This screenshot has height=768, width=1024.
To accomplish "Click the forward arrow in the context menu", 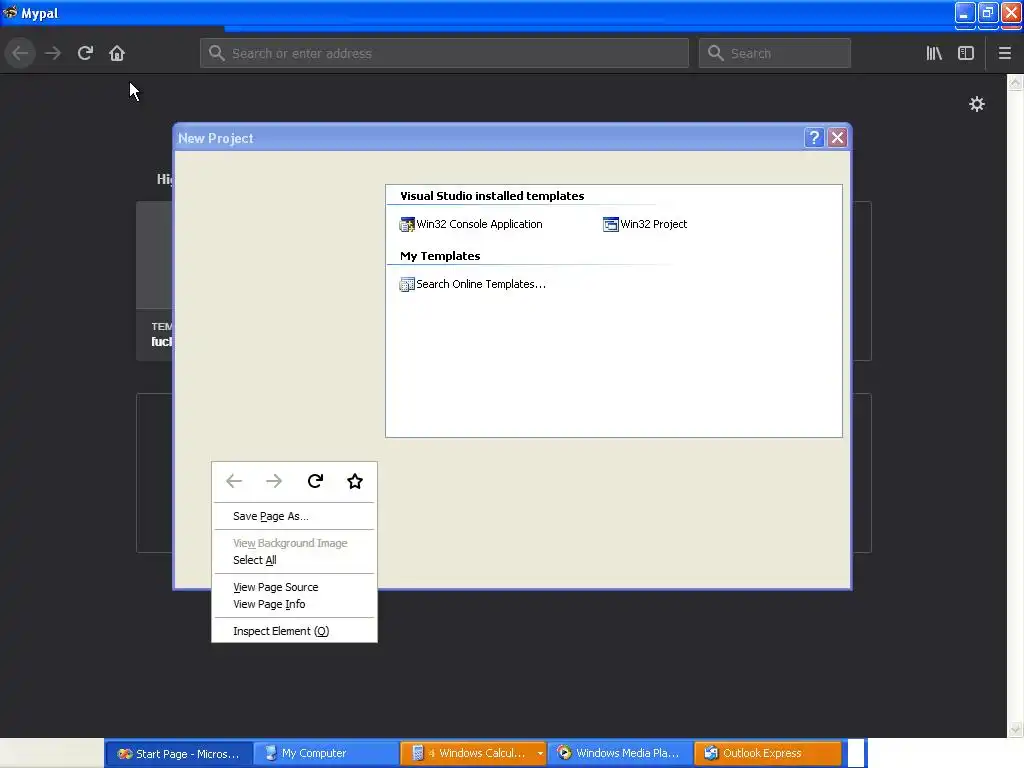I will point(274,481).
